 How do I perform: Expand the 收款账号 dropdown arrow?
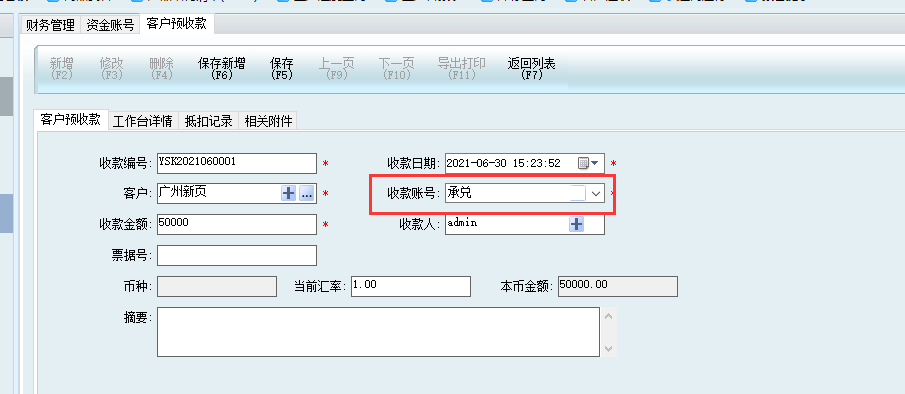click(596, 194)
